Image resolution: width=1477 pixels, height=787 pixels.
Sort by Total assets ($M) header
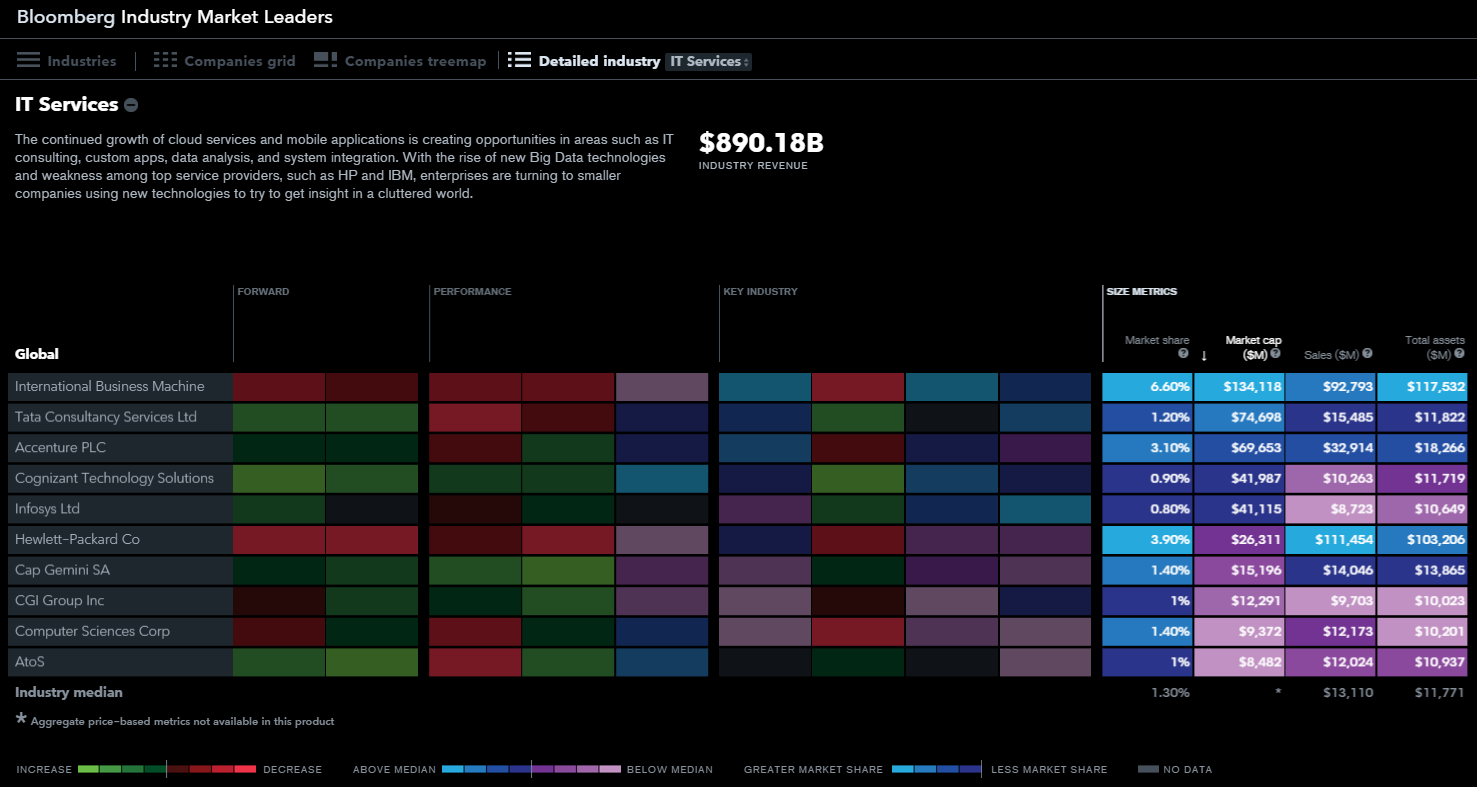coord(1435,347)
